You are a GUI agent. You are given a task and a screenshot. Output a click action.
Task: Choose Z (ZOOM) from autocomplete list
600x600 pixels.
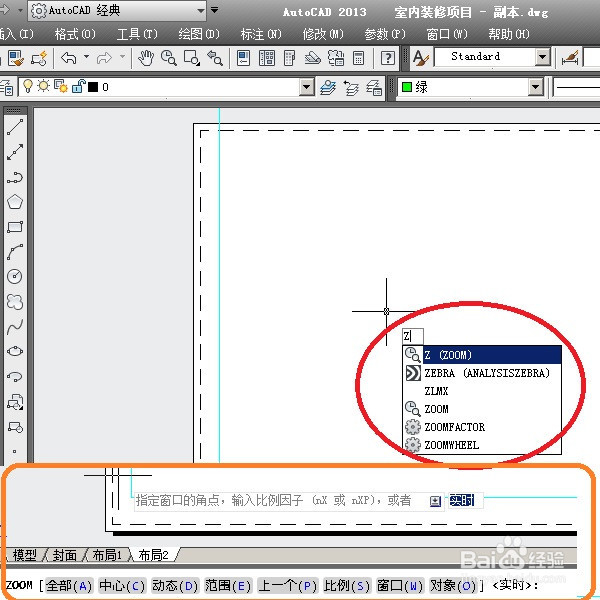(x=482, y=355)
